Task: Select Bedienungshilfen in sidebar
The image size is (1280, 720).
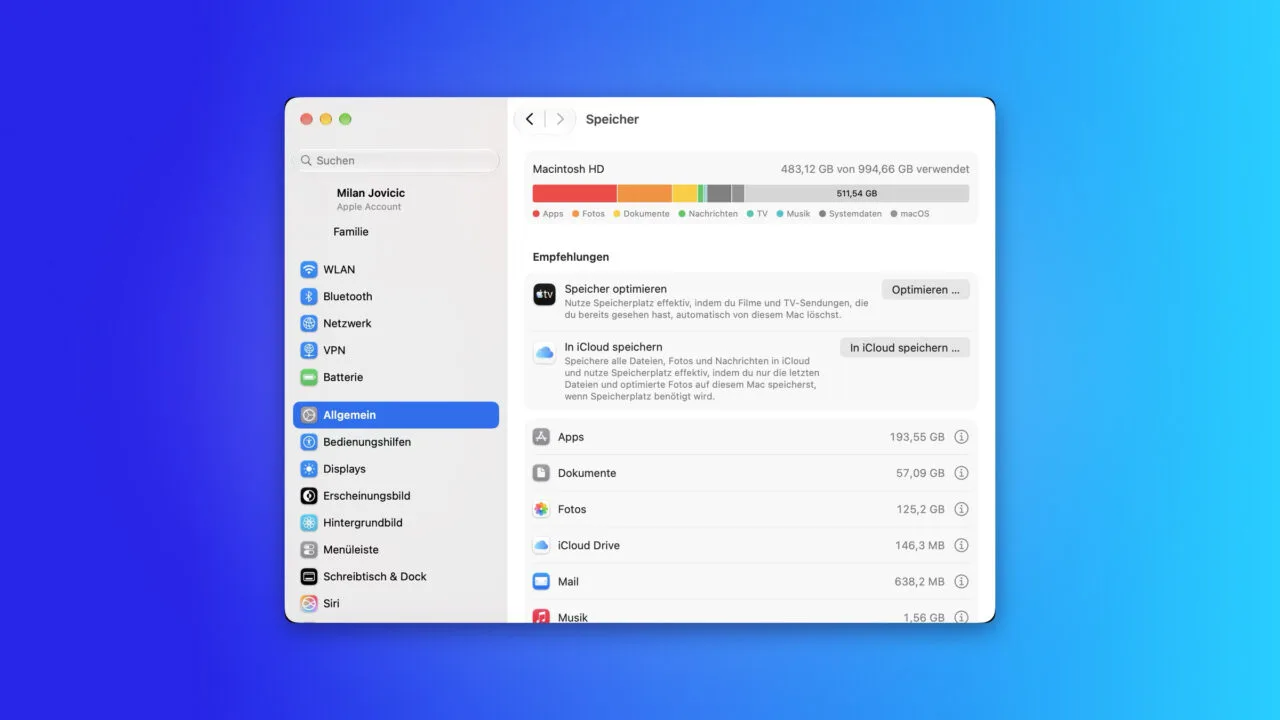Action: tap(396, 442)
